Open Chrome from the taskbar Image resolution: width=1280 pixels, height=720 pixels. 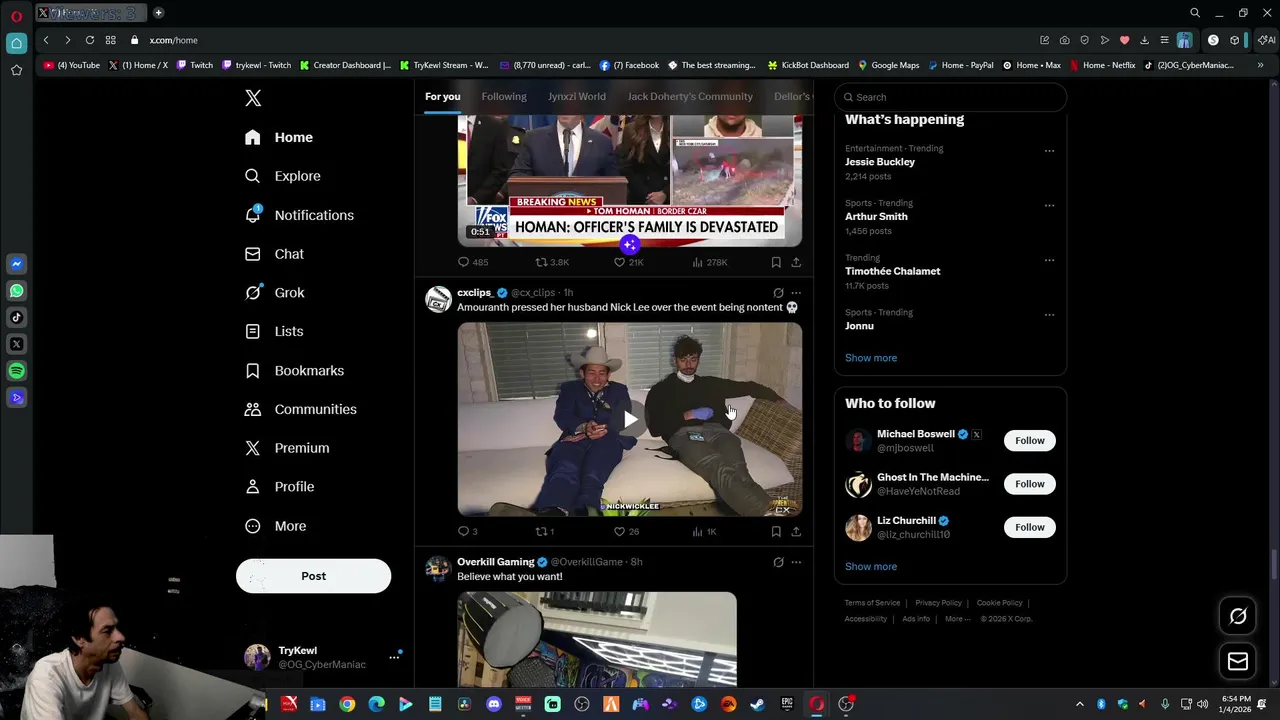coord(347,704)
